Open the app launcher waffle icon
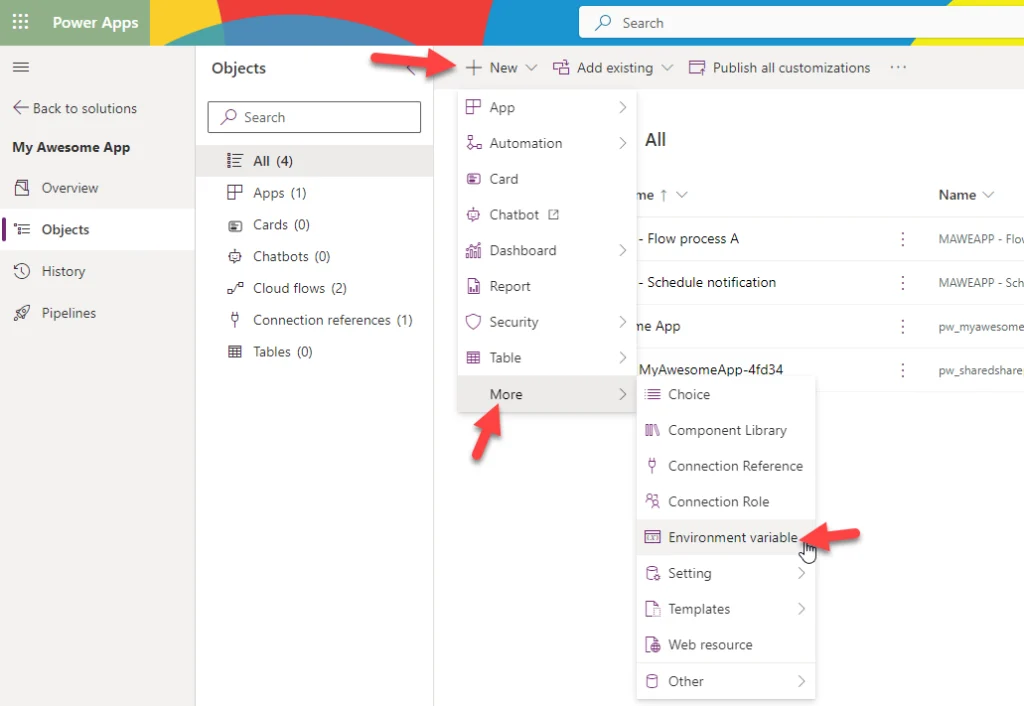Image resolution: width=1024 pixels, height=706 pixels. point(20,22)
